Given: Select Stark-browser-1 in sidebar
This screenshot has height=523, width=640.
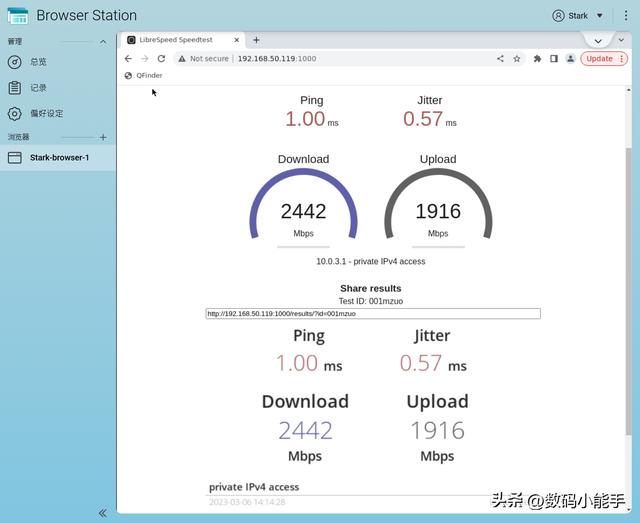Looking at the screenshot, I should point(58,158).
